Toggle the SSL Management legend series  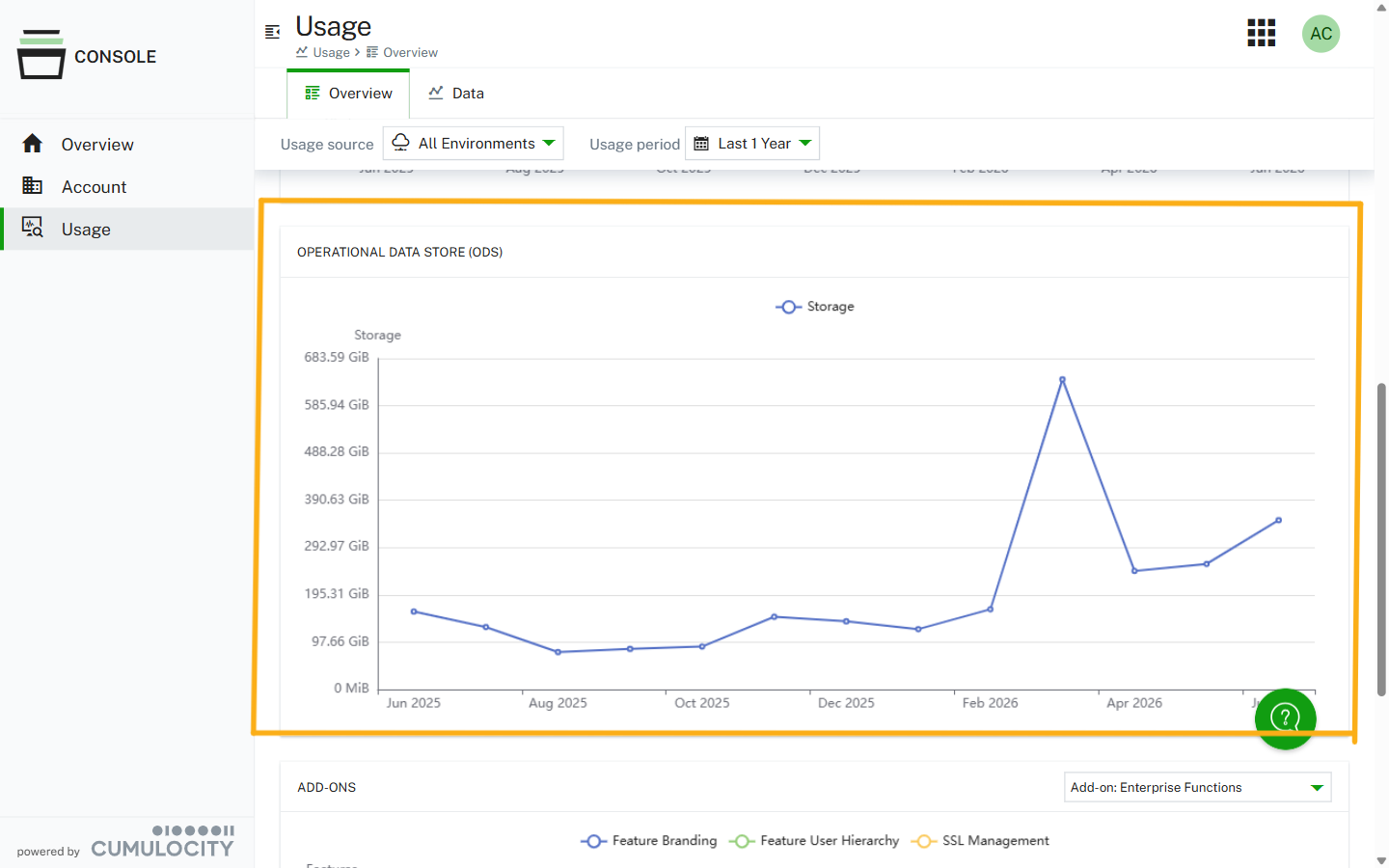[980, 841]
